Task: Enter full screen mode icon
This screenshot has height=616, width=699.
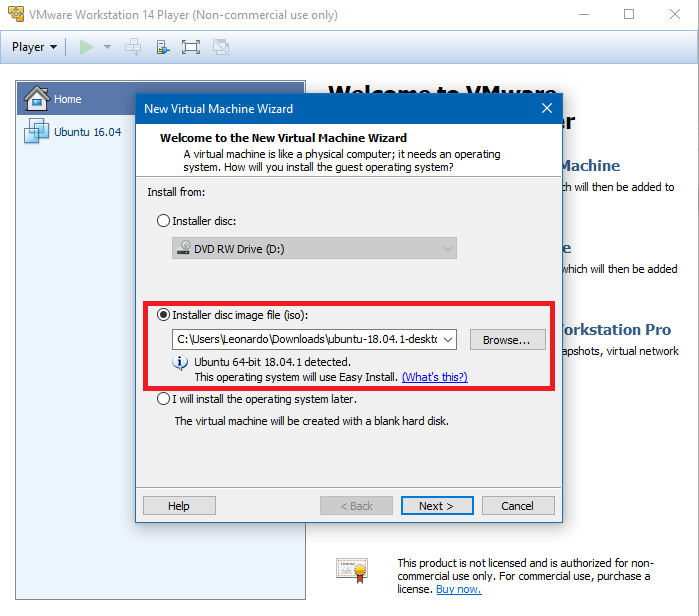Action: (x=191, y=47)
